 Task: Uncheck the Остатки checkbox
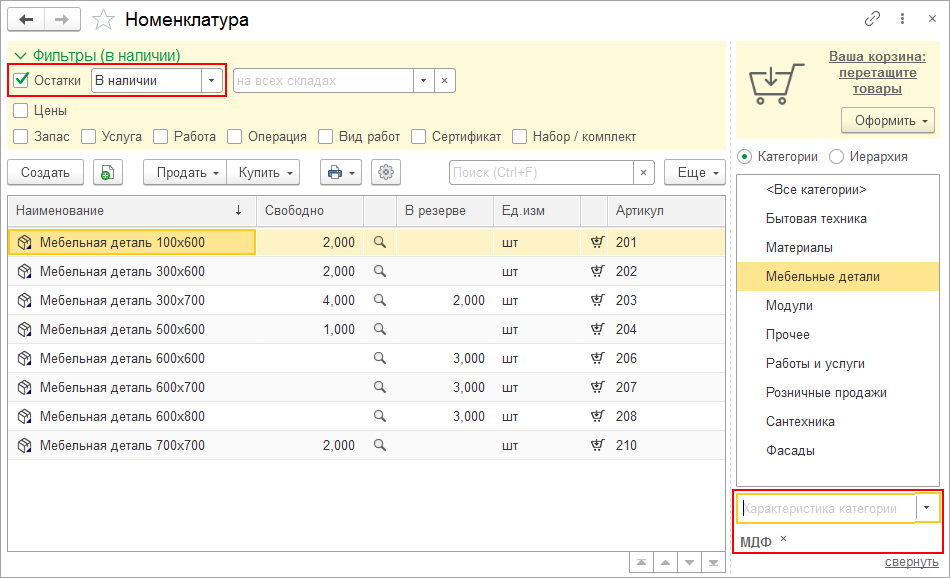pos(21,80)
